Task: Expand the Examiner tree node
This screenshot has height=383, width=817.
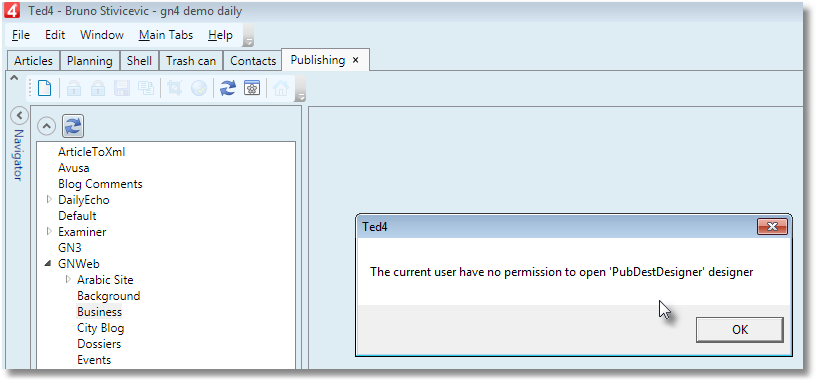Action: click(x=49, y=231)
